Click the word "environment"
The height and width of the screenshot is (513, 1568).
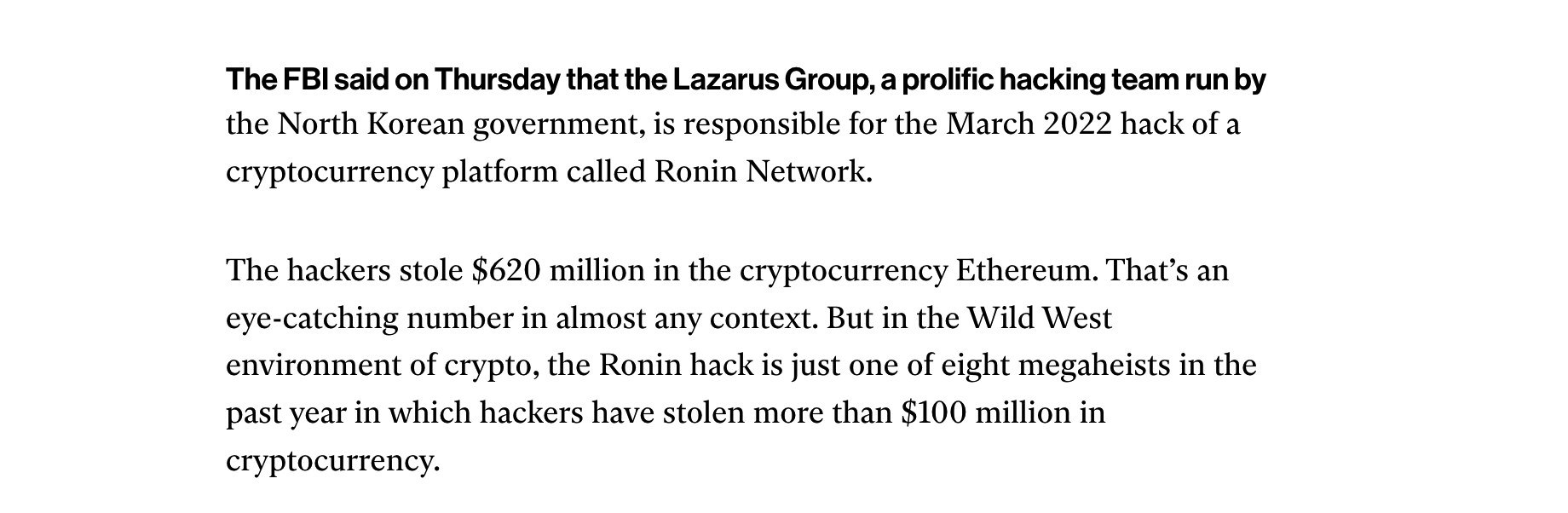[x=313, y=366]
